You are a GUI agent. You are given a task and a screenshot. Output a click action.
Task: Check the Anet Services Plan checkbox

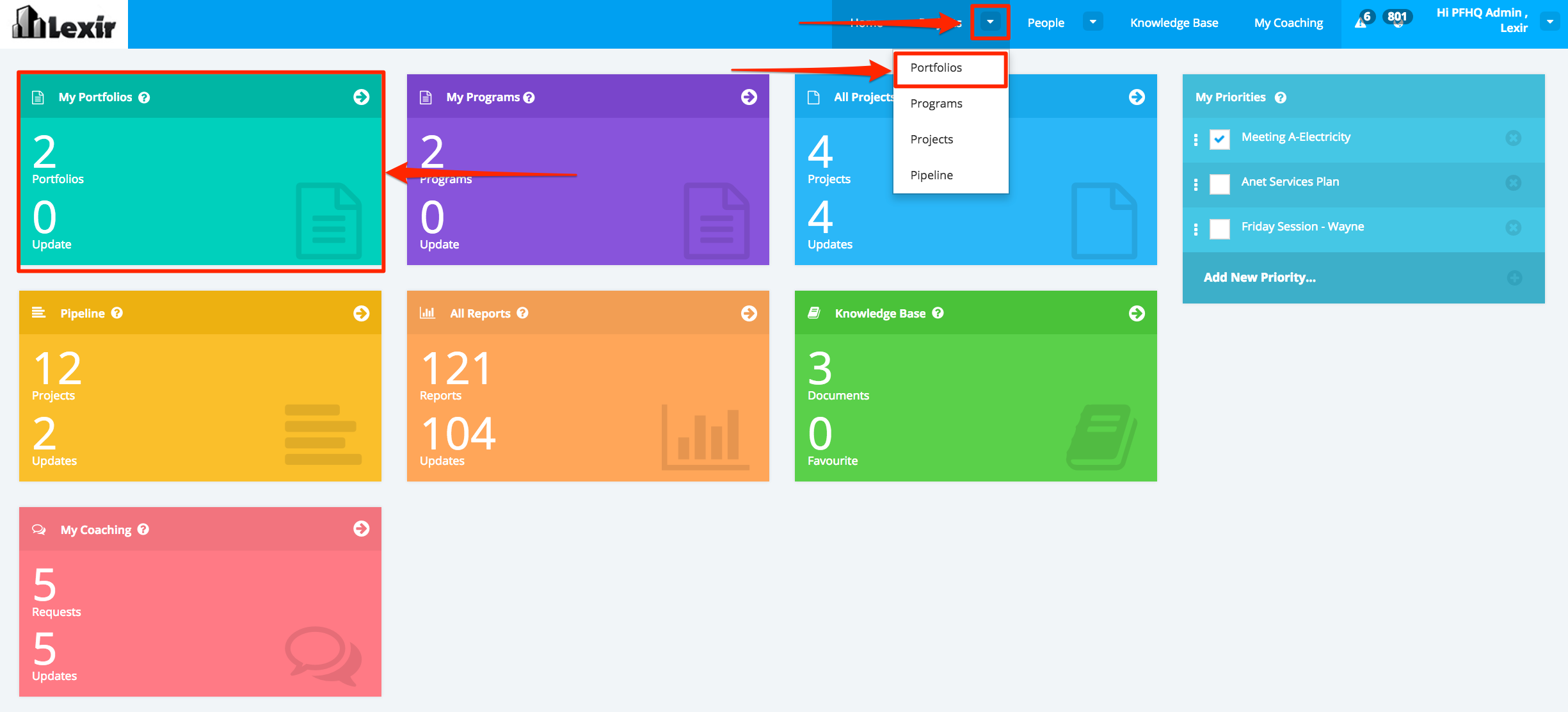(x=1219, y=184)
